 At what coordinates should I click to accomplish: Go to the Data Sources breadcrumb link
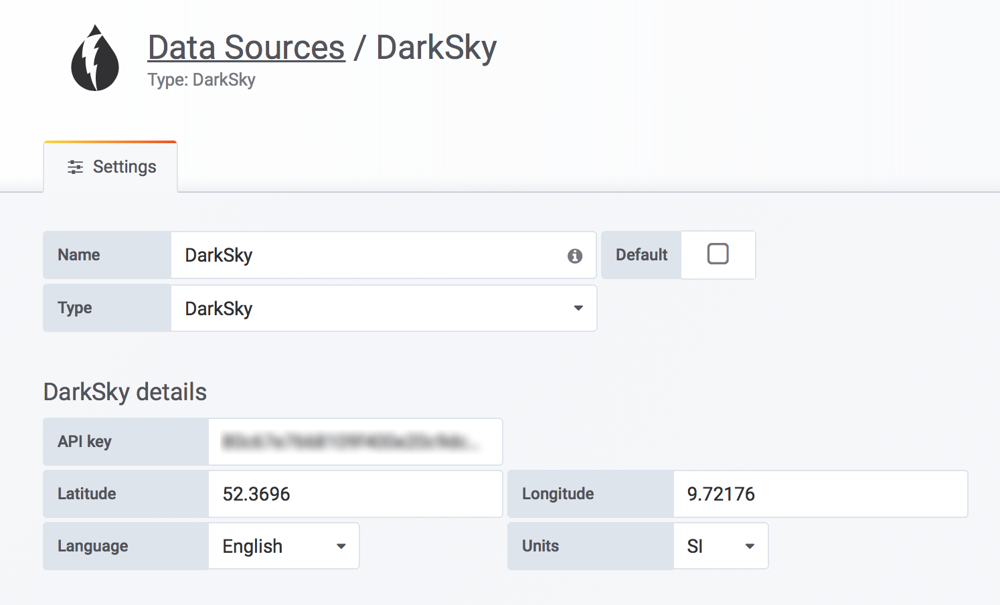pos(246,48)
